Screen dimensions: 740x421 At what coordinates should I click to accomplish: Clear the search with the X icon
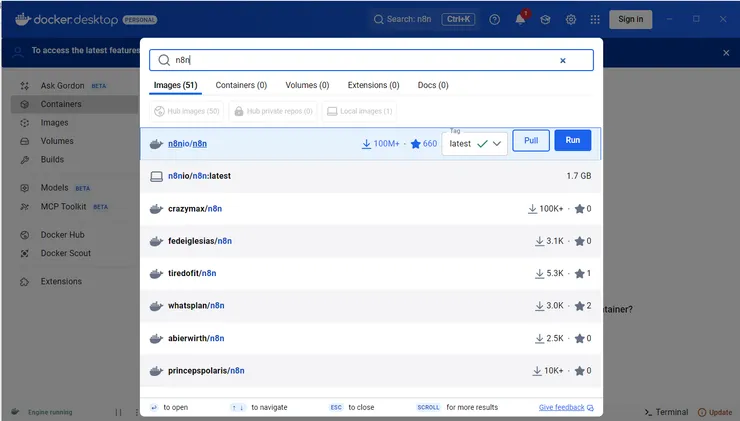pyautogui.click(x=562, y=60)
